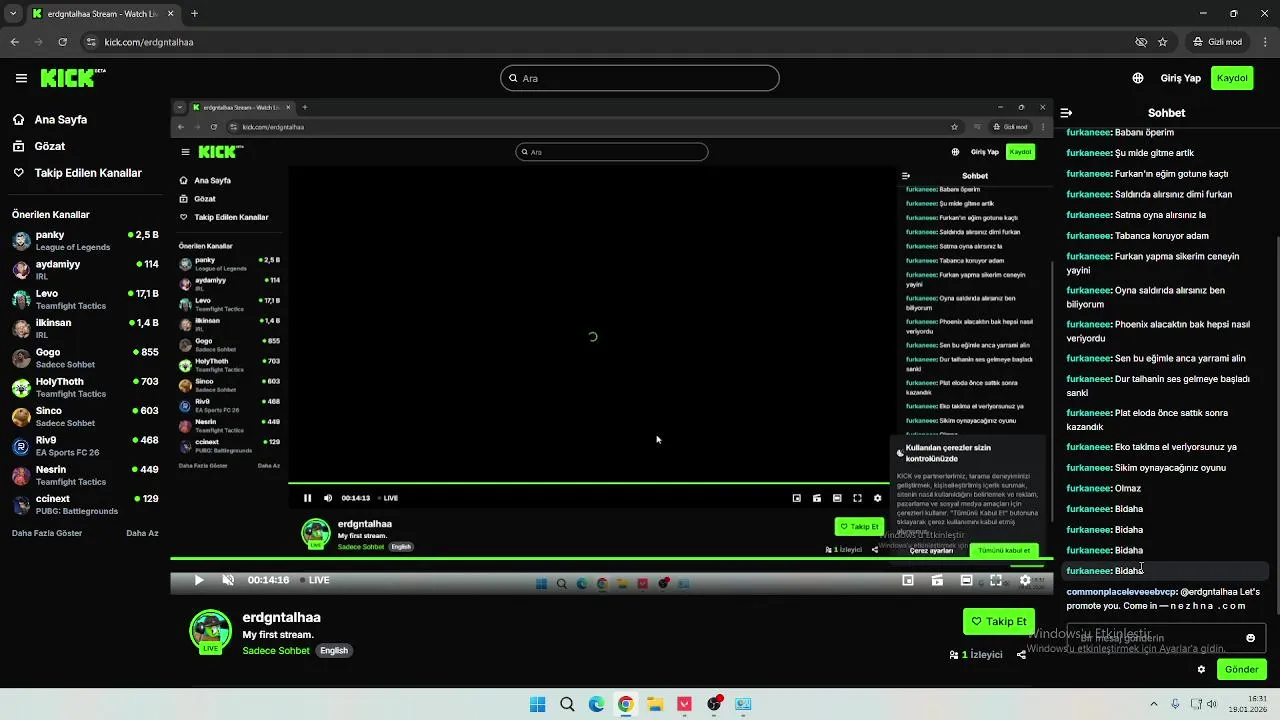Open the language globe selector

(x=1138, y=78)
